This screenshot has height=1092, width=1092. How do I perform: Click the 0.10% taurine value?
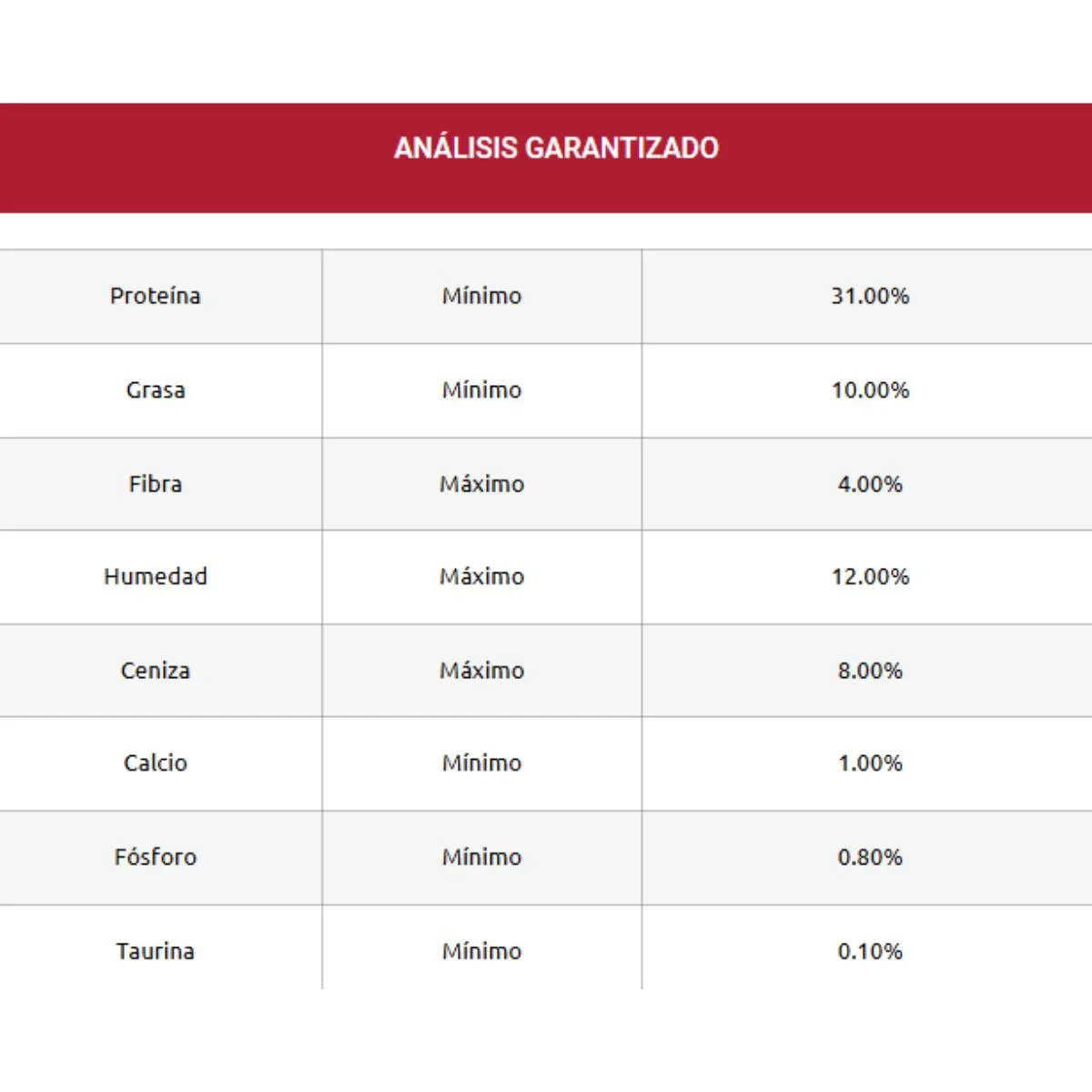pos(870,951)
